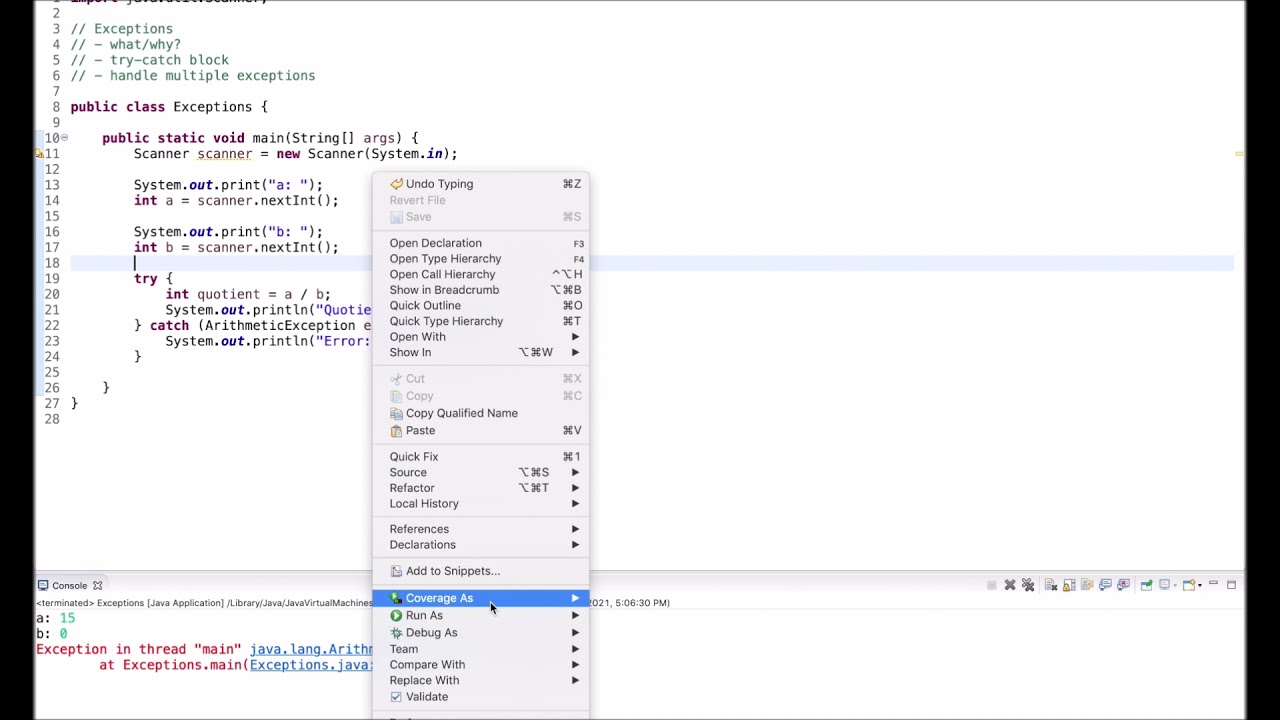Toggle Word Wrap in the Console toolbar
The width and height of the screenshot is (1280, 720).
pos(1087,585)
